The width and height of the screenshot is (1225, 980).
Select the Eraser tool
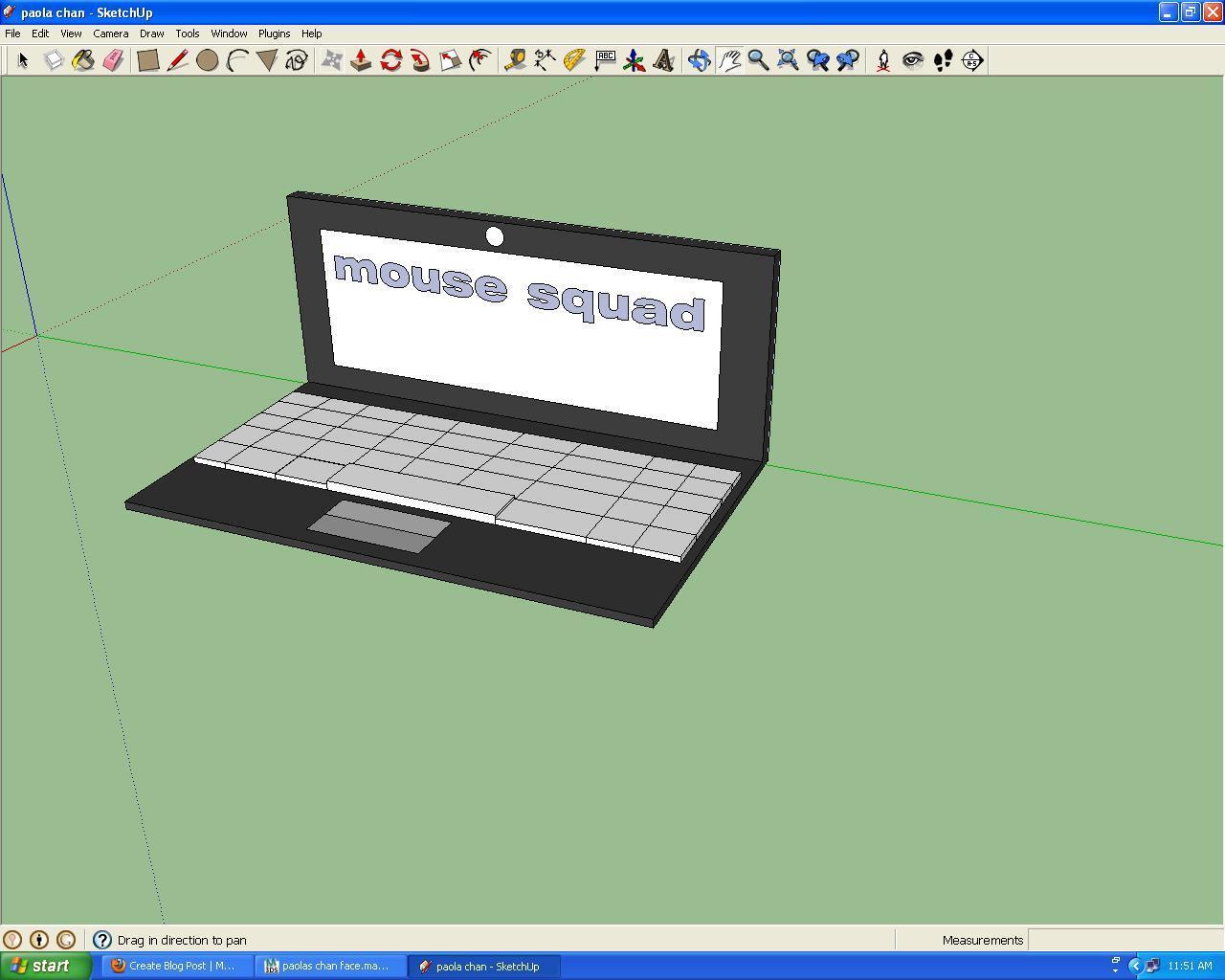113,60
